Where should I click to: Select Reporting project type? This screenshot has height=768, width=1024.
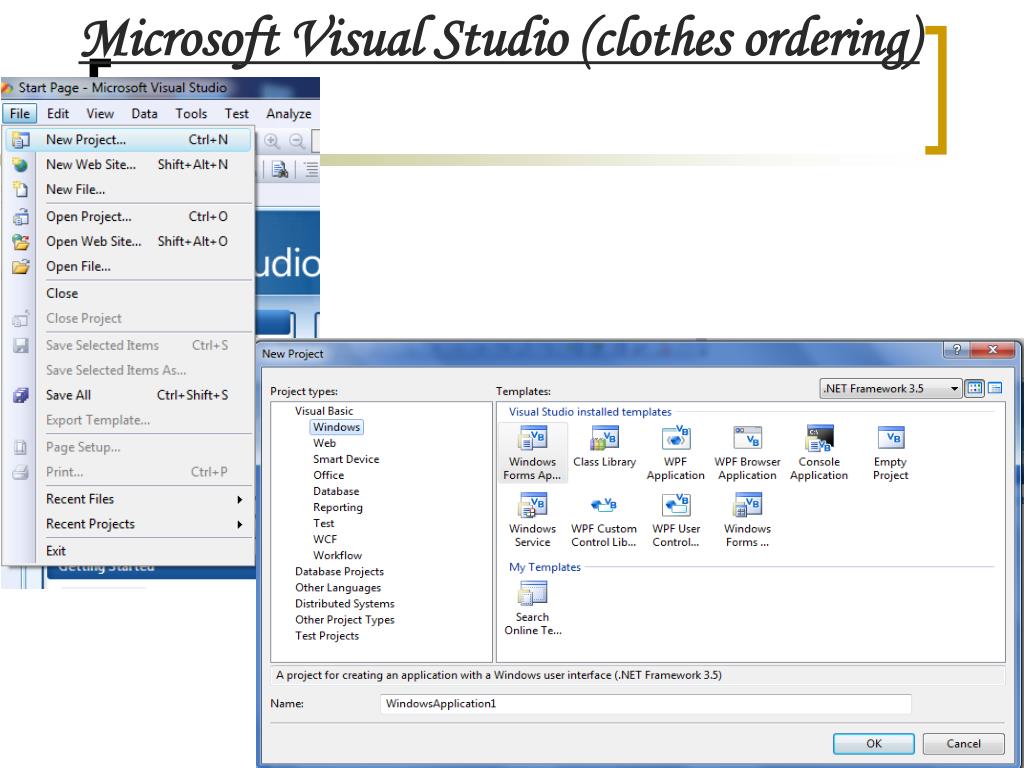tap(338, 507)
